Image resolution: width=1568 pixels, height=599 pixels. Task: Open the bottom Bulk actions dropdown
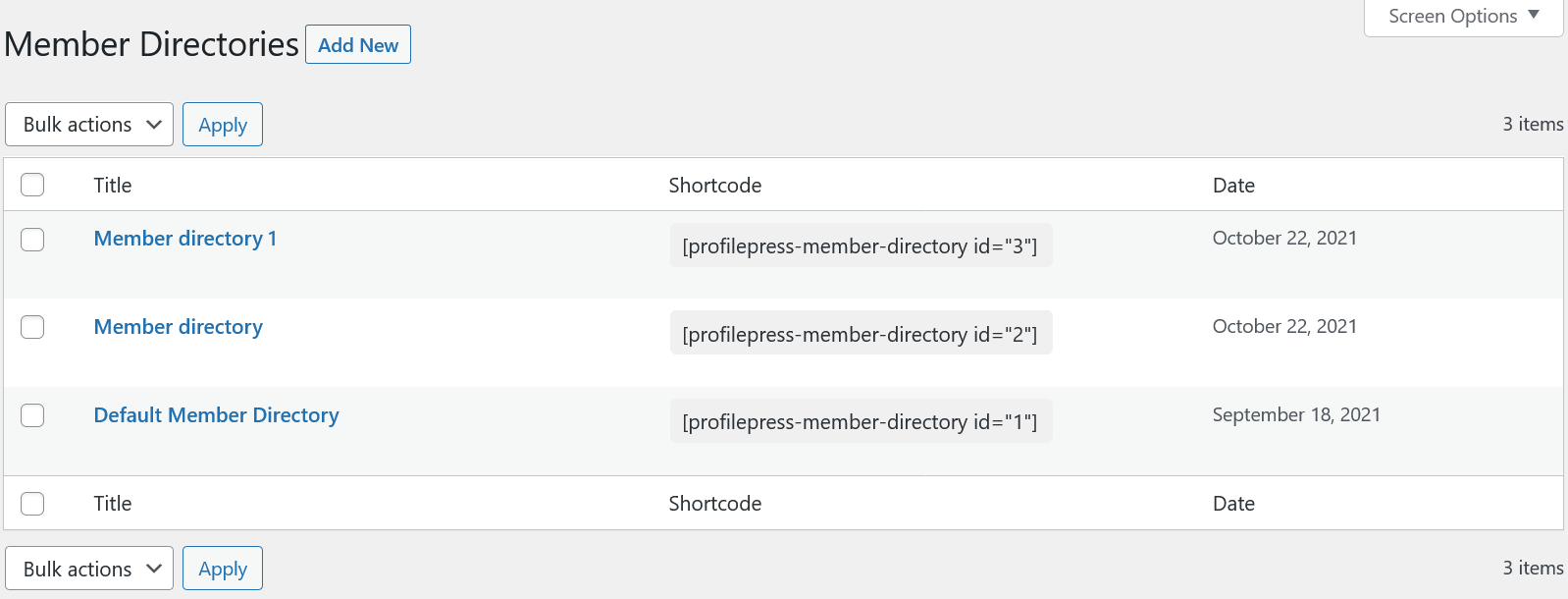89,569
